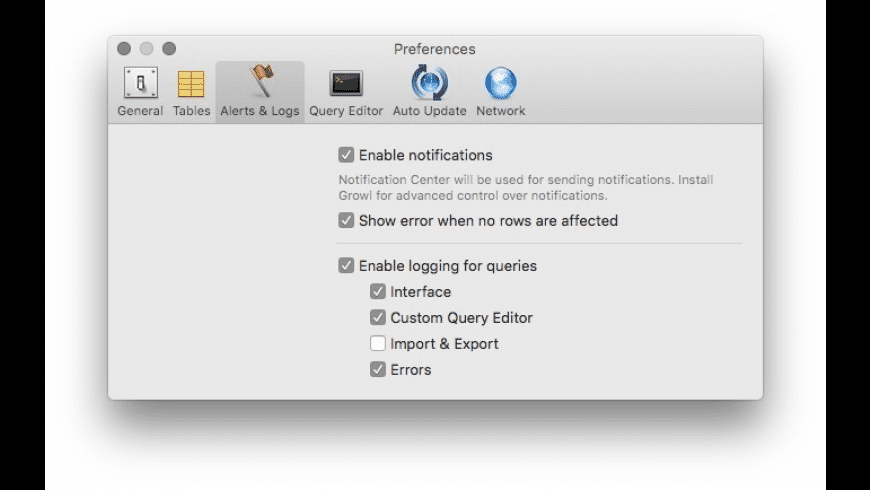The height and width of the screenshot is (490, 870).
Task: Toggle Show error when no rows are affected
Action: point(346,220)
